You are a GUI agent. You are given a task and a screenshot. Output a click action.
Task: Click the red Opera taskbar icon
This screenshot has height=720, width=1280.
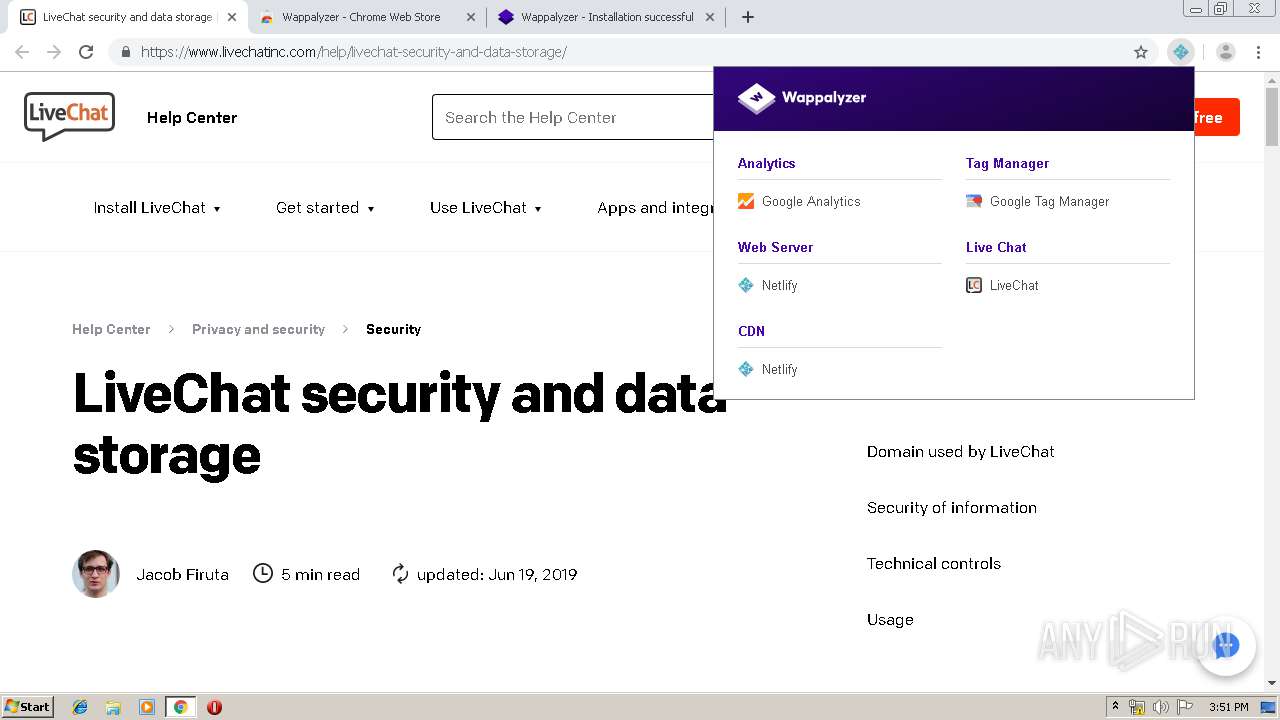(214, 707)
